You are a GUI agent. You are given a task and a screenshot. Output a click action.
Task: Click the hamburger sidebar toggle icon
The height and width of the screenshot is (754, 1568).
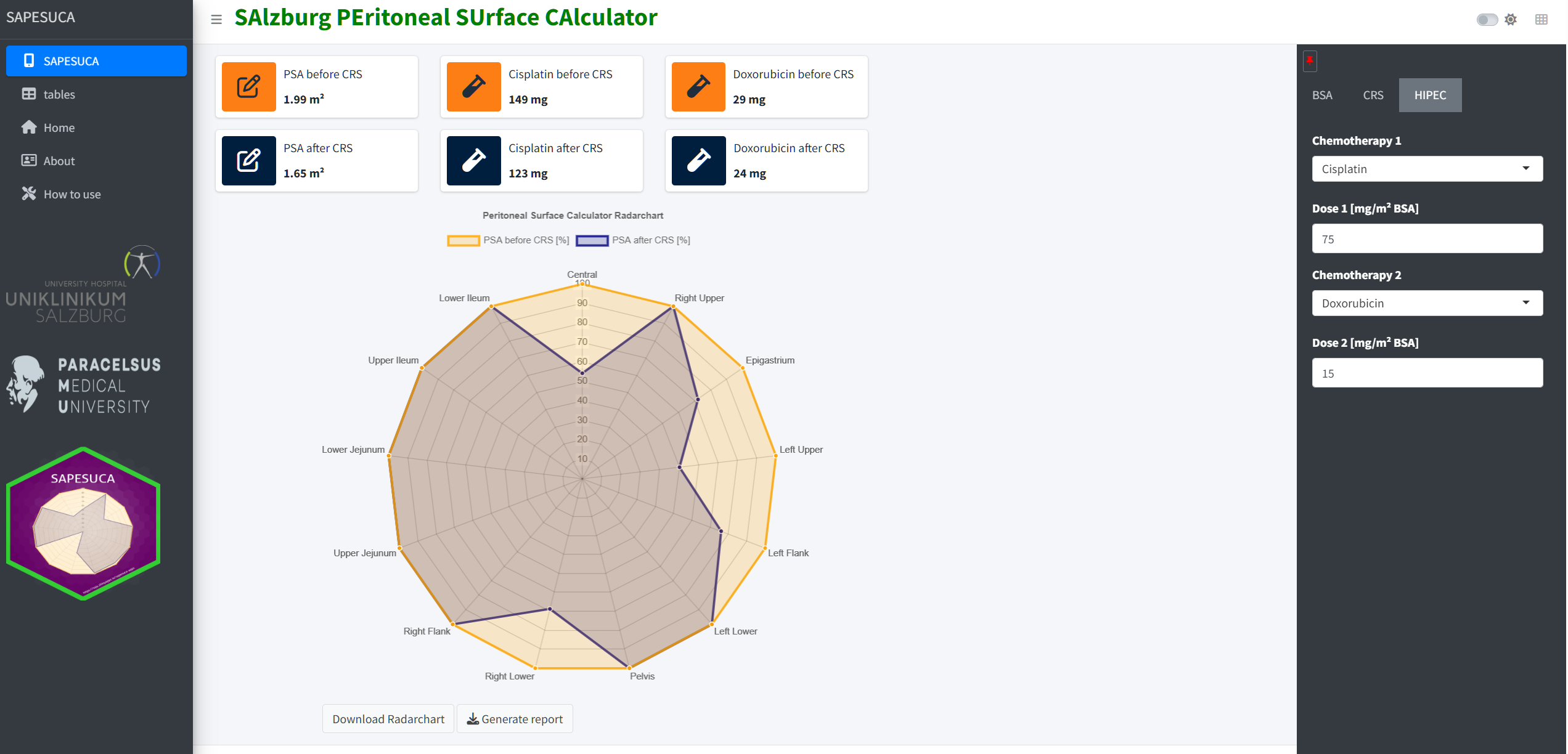pos(216,20)
